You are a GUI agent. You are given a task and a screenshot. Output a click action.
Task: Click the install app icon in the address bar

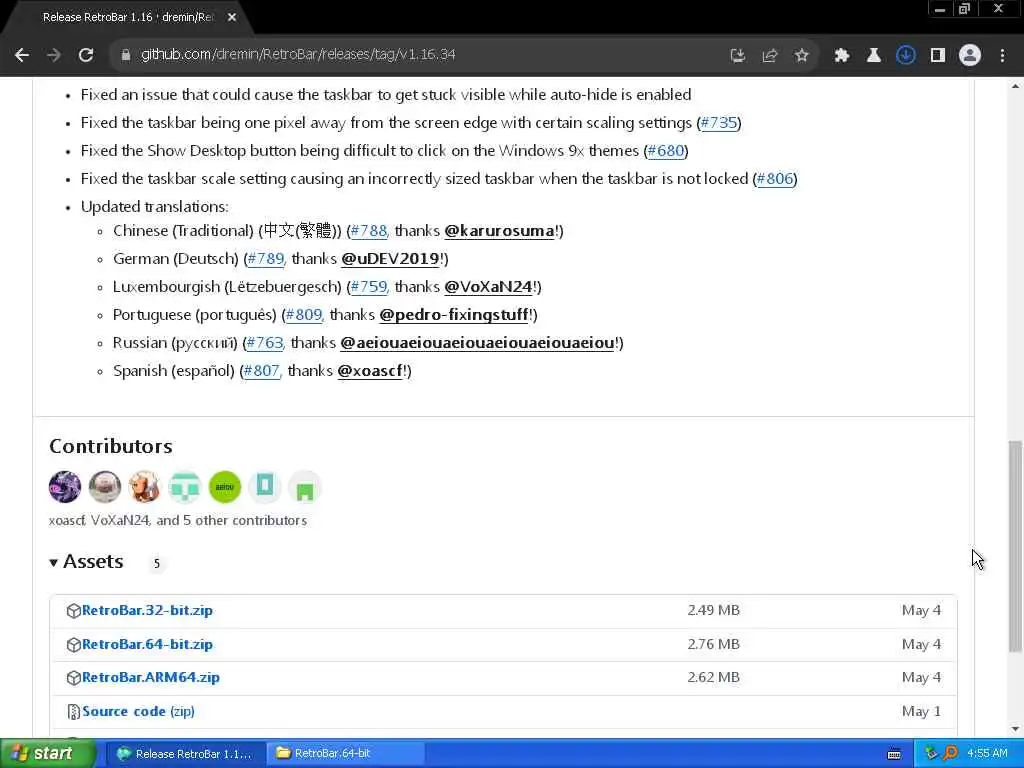click(x=737, y=56)
